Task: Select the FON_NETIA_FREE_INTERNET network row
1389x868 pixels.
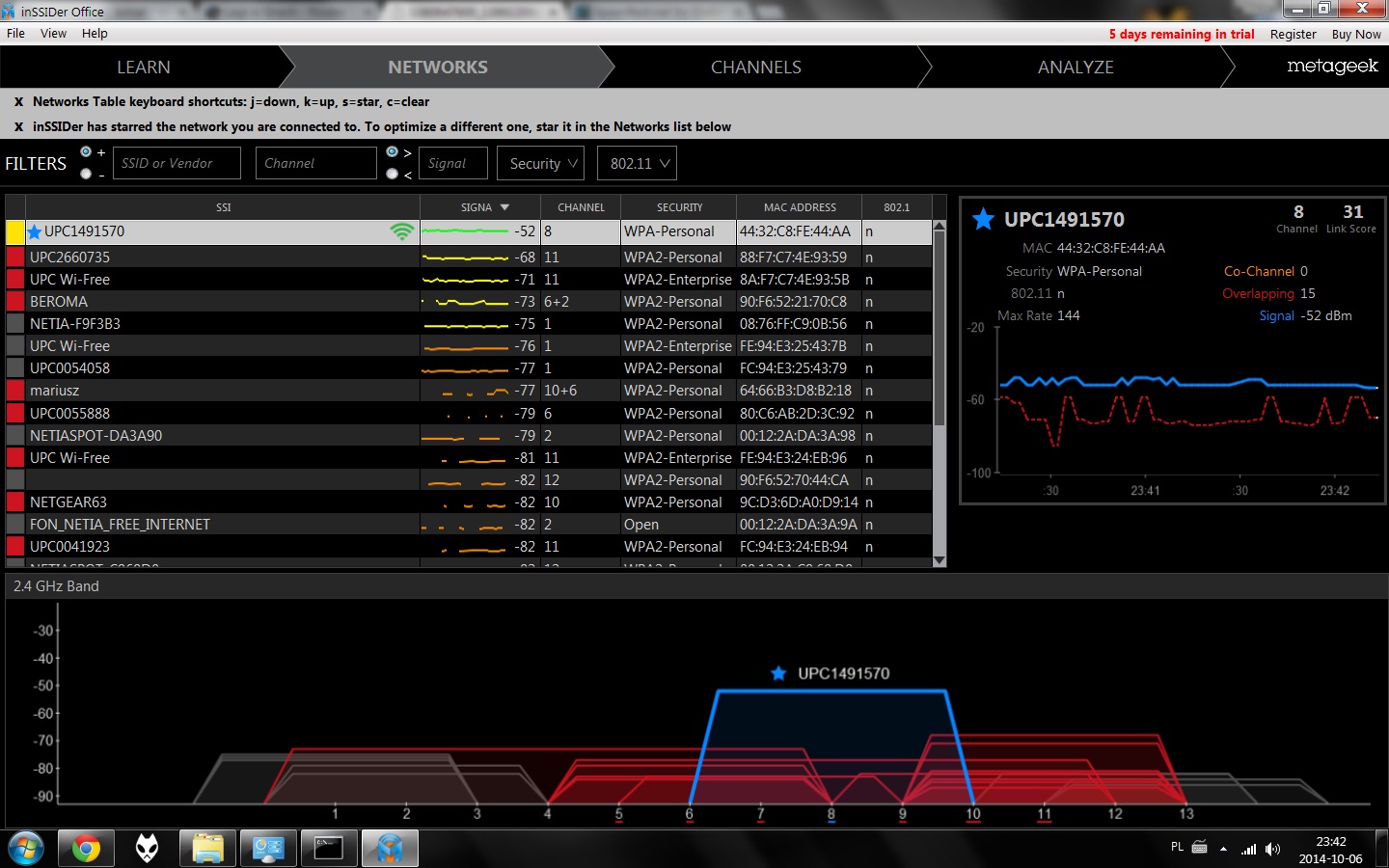Action: click(x=469, y=525)
